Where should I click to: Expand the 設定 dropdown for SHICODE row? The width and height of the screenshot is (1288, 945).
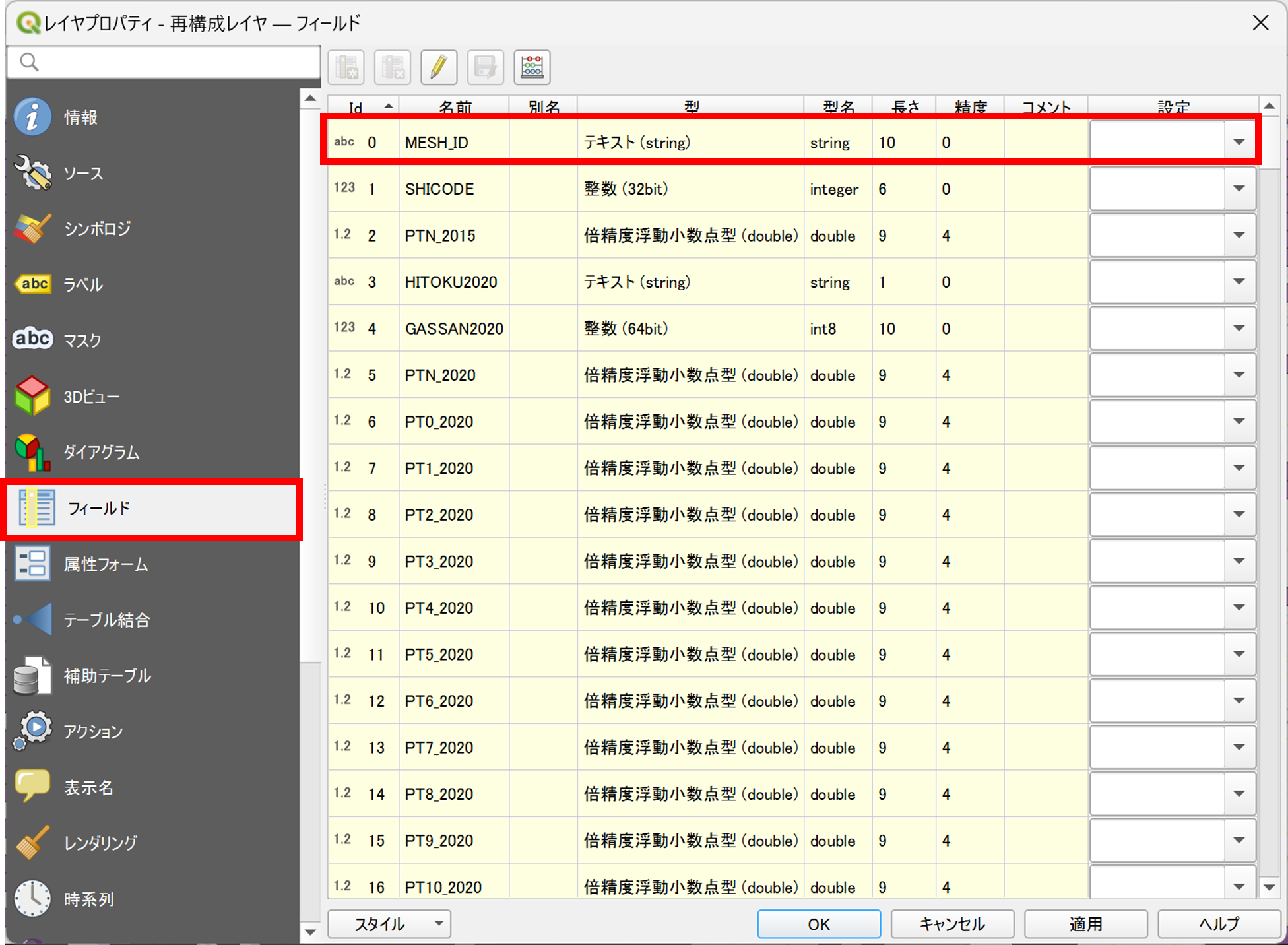(1239, 189)
